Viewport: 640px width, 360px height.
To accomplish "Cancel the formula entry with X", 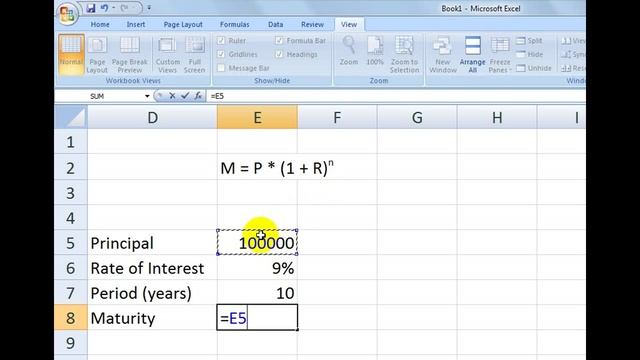I will click(172, 96).
